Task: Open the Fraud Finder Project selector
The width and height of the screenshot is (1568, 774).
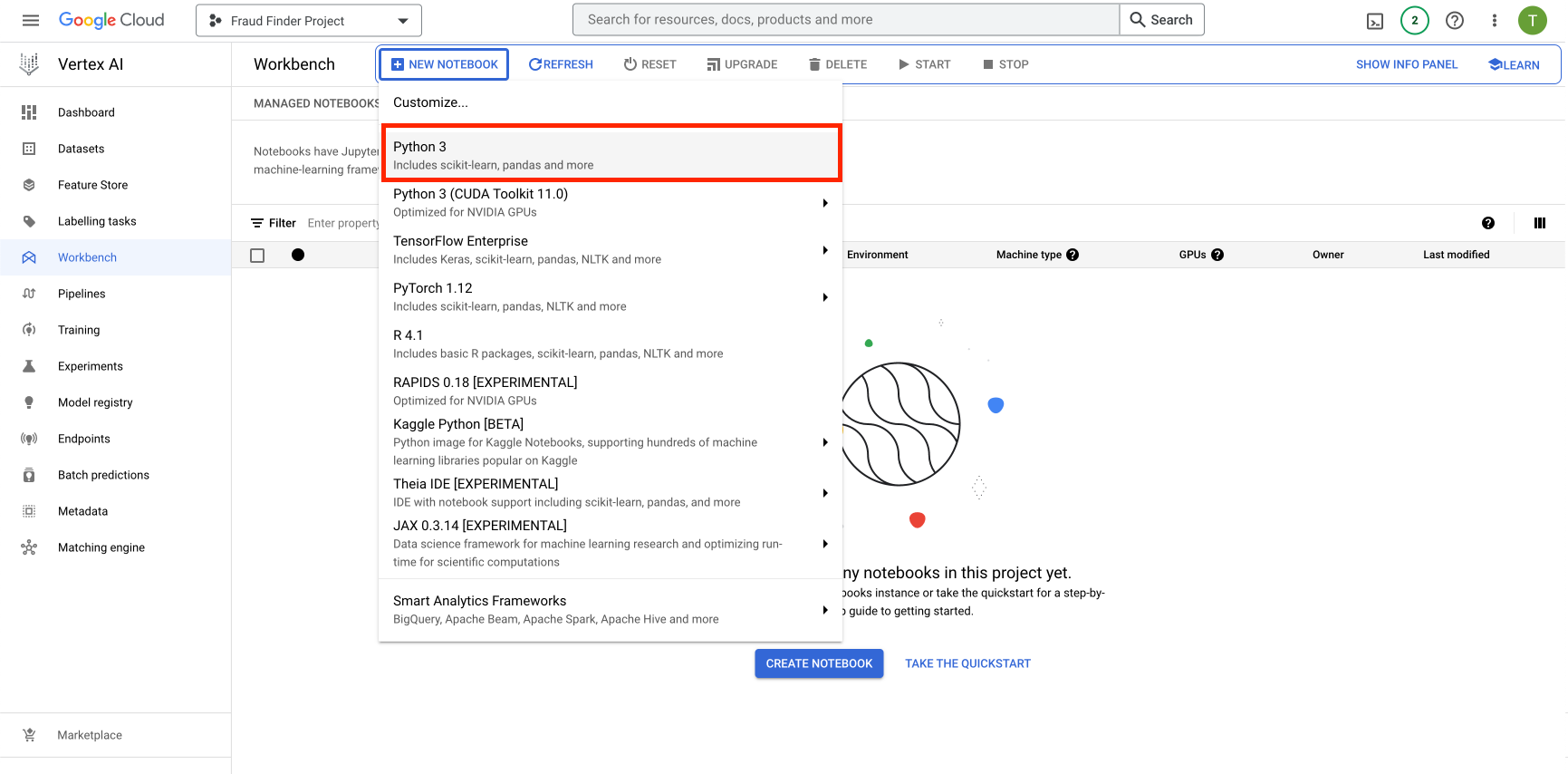Action: 309,21
